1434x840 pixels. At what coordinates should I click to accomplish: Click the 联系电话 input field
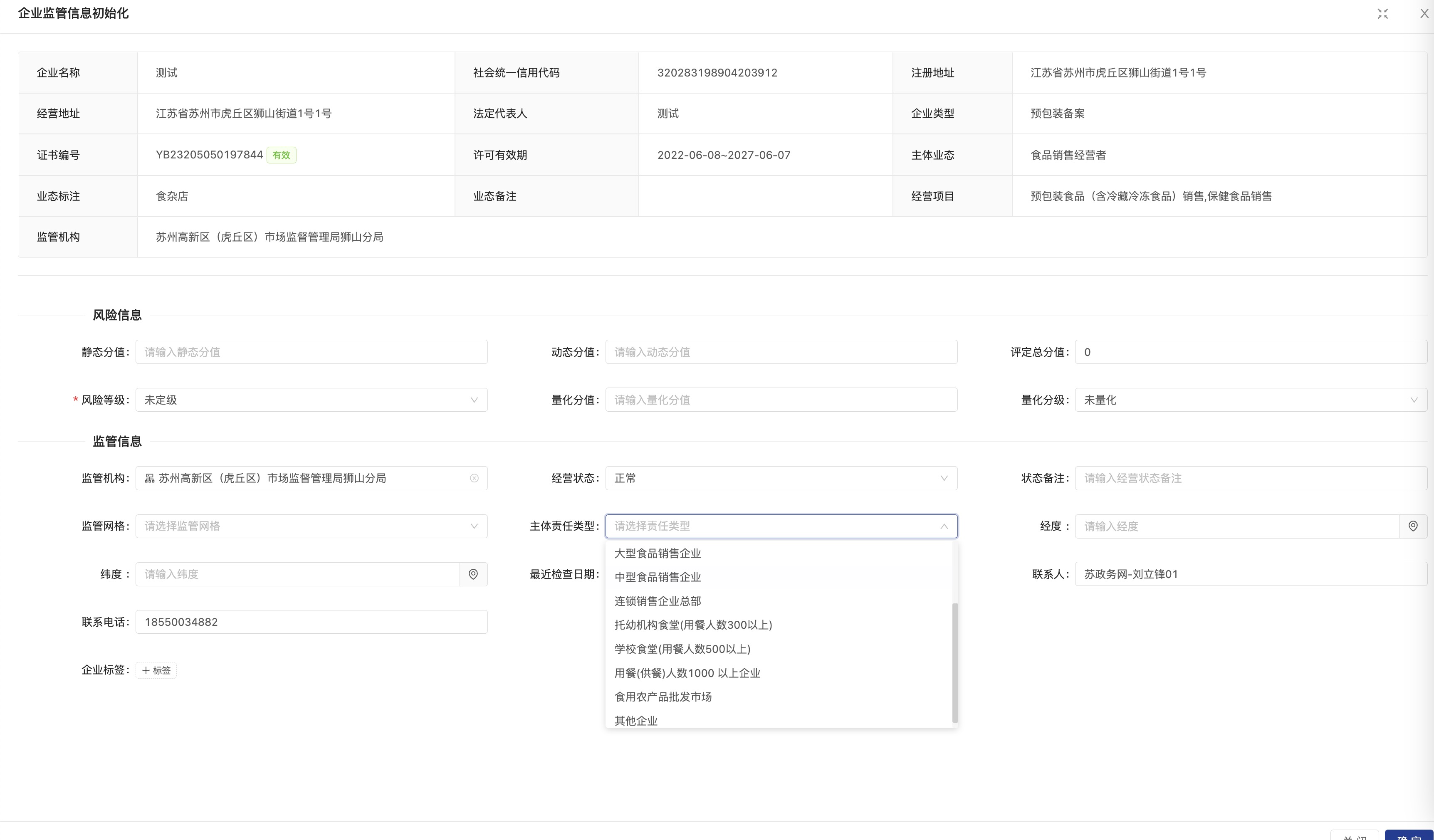click(x=311, y=622)
